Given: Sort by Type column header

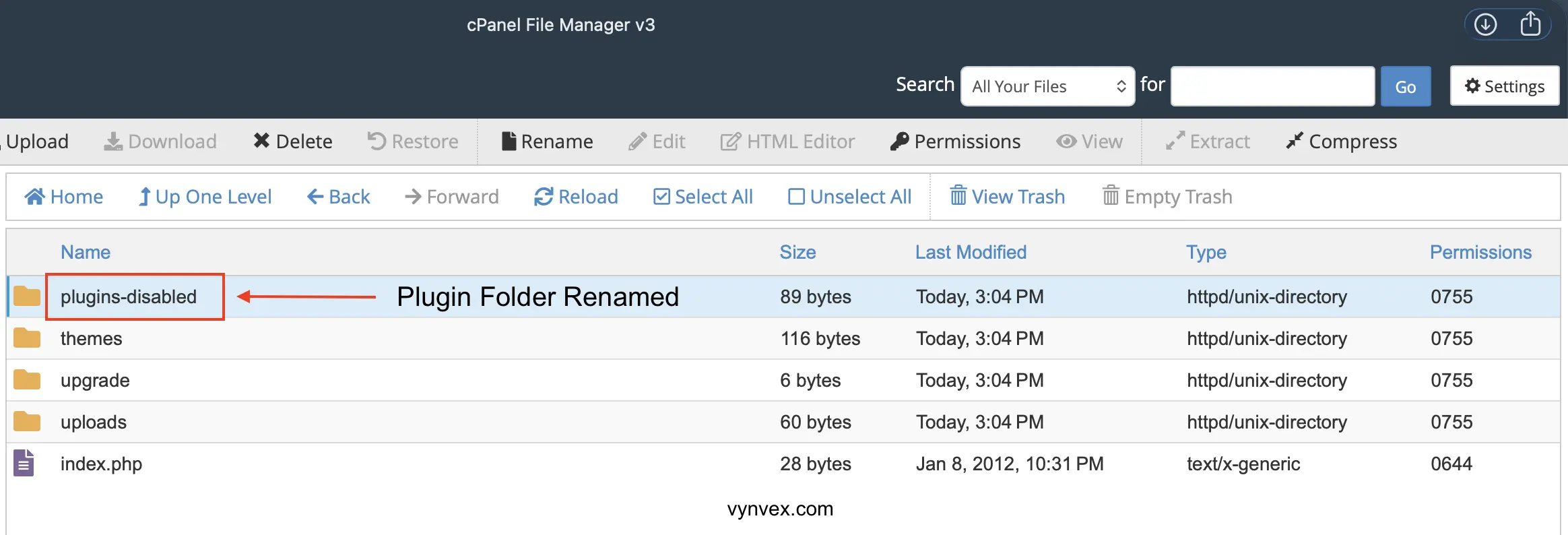Looking at the screenshot, I should click(1206, 253).
